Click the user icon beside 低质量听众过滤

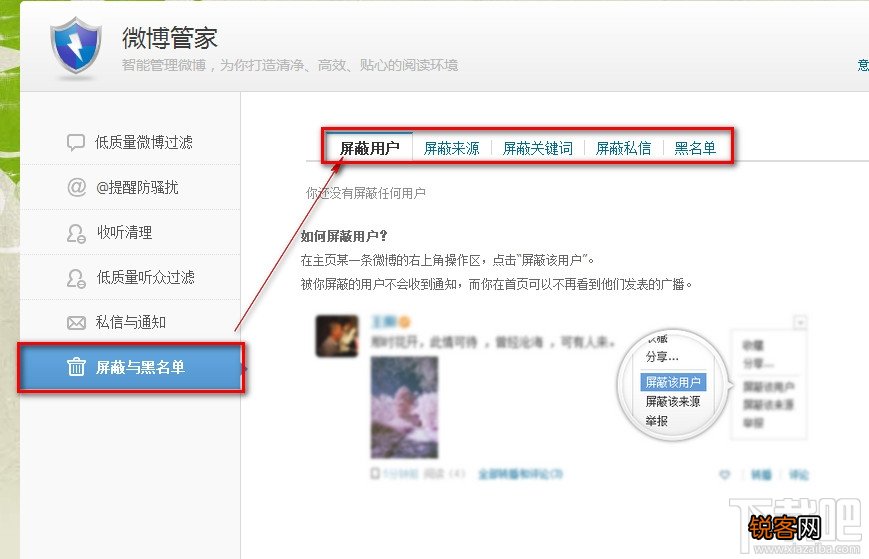(76, 278)
